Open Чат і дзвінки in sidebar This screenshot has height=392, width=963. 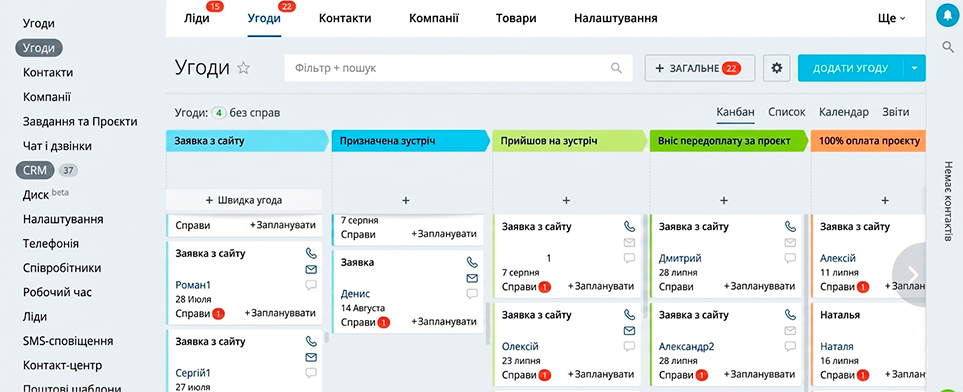click(x=57, y=146)
